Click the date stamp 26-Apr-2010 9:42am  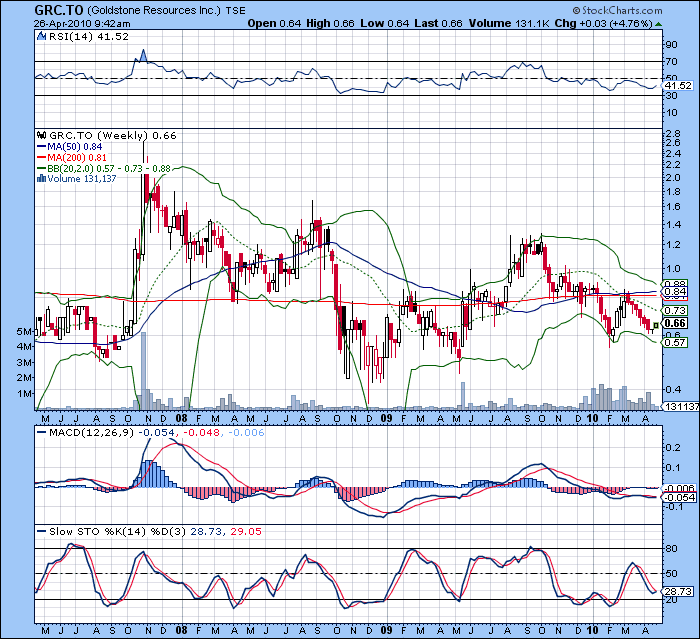(x=83, y=23)
